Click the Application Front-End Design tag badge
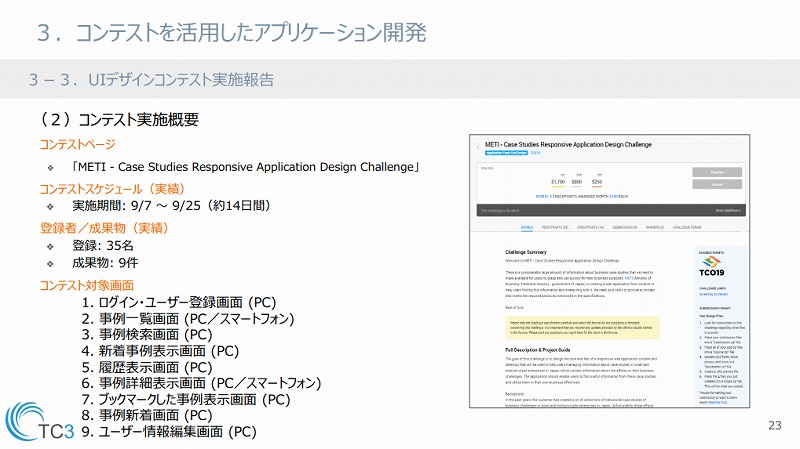The image size is (800, 449). tap(506, 153)
